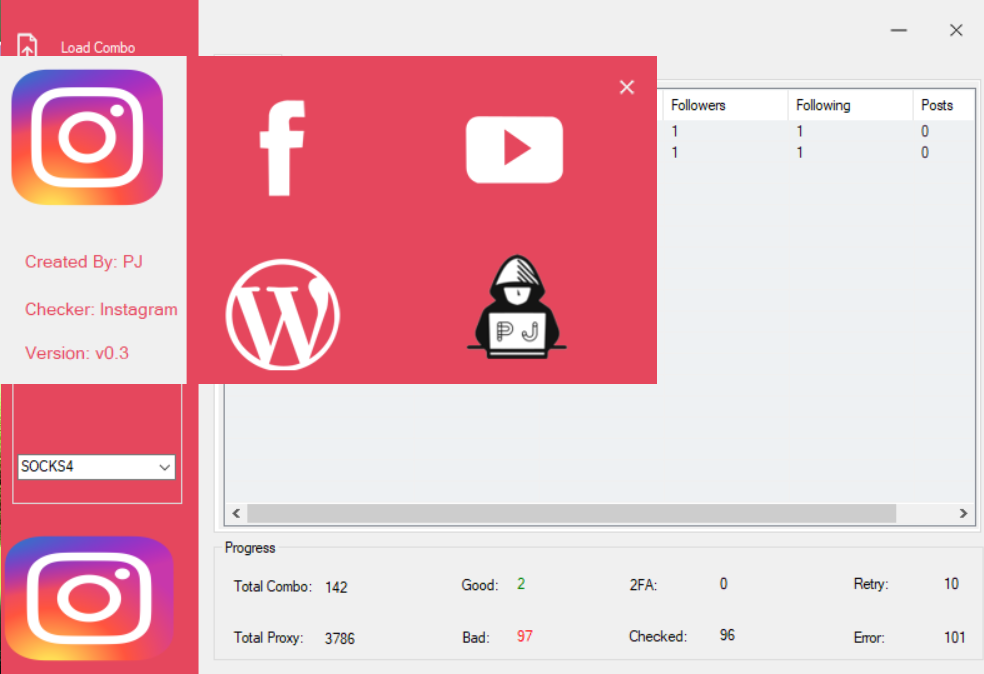Click the red Bad count 97
This screenshot has width=984, height=674.
coord(525,636)
